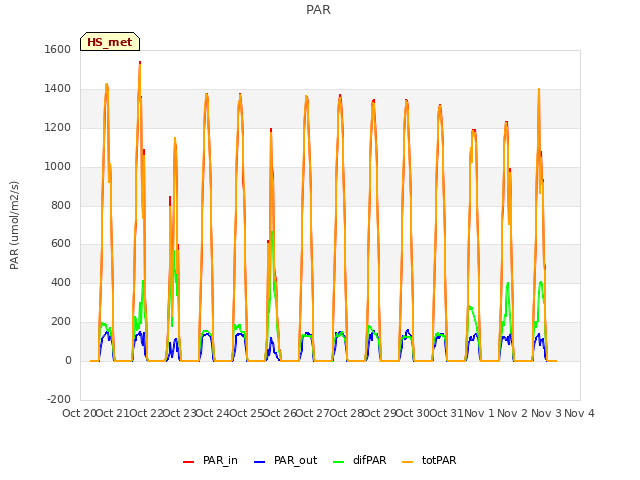
Task: Click the Oct 31 x-axis date label
Action: [x=447, y=413]
